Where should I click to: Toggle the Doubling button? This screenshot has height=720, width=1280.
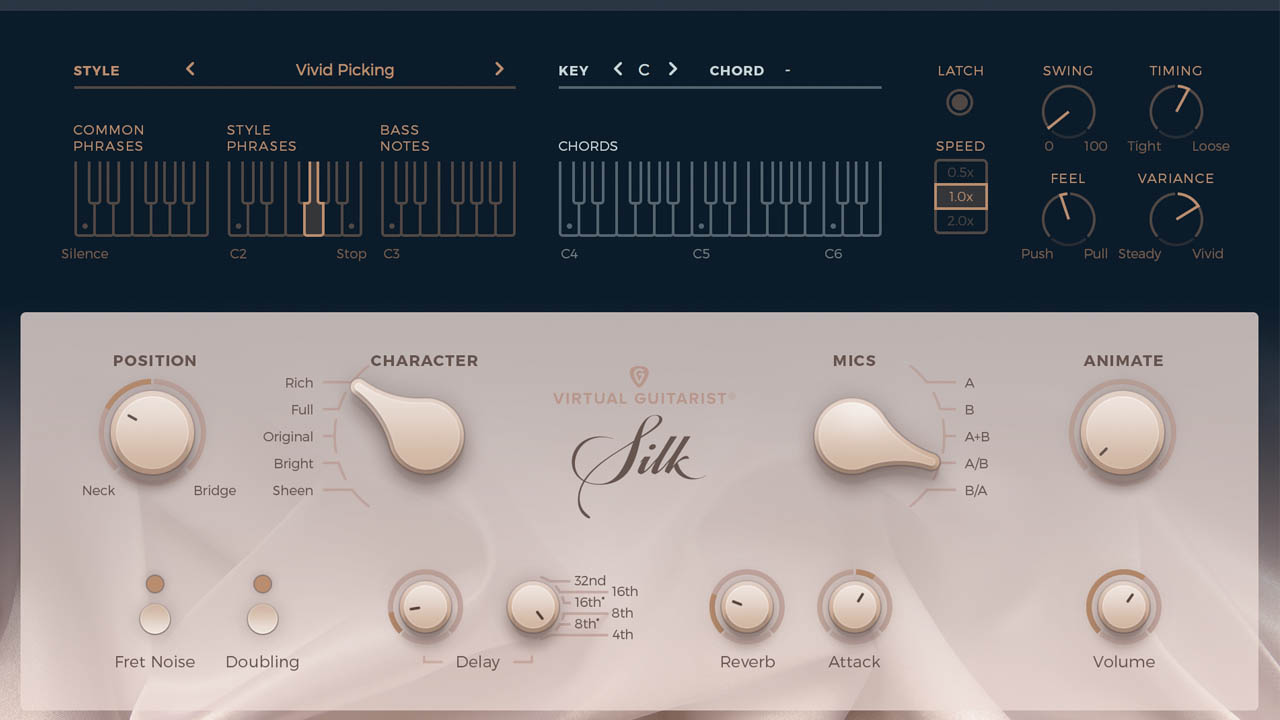[262, 619]
